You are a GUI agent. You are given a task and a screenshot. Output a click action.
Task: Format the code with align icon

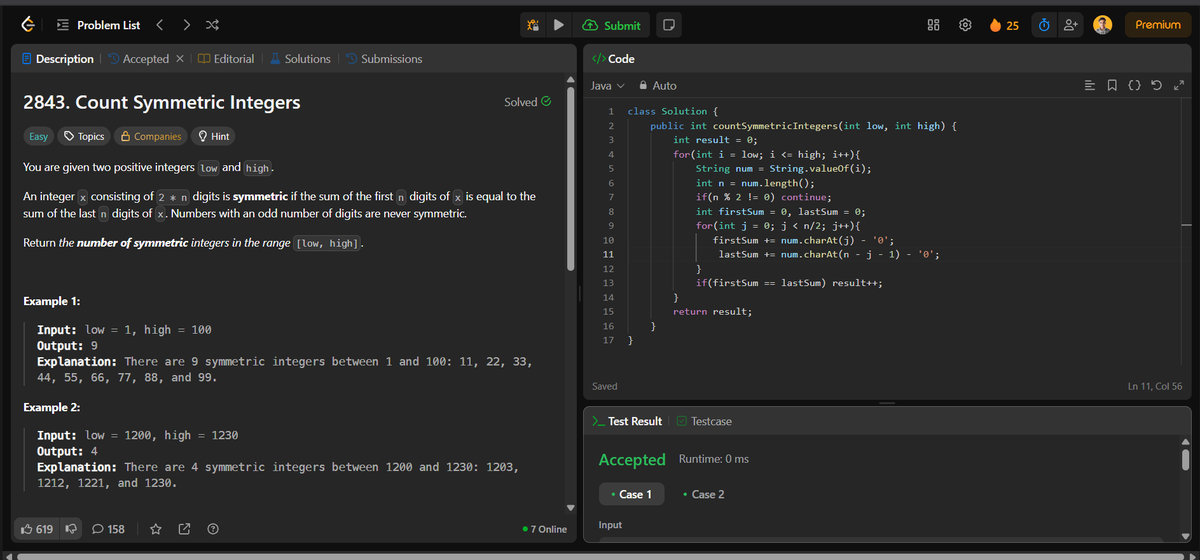(1089, 86)
